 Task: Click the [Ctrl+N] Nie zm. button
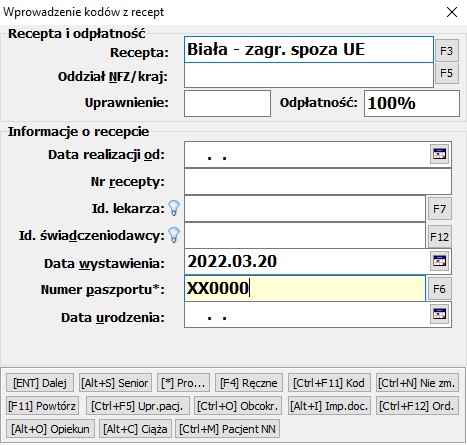417,383
